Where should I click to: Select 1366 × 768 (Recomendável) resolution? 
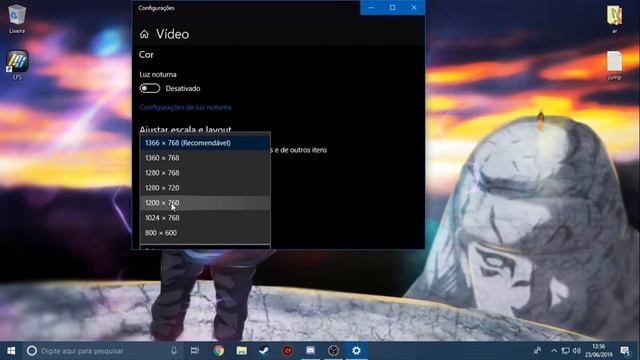pos(205,143)
